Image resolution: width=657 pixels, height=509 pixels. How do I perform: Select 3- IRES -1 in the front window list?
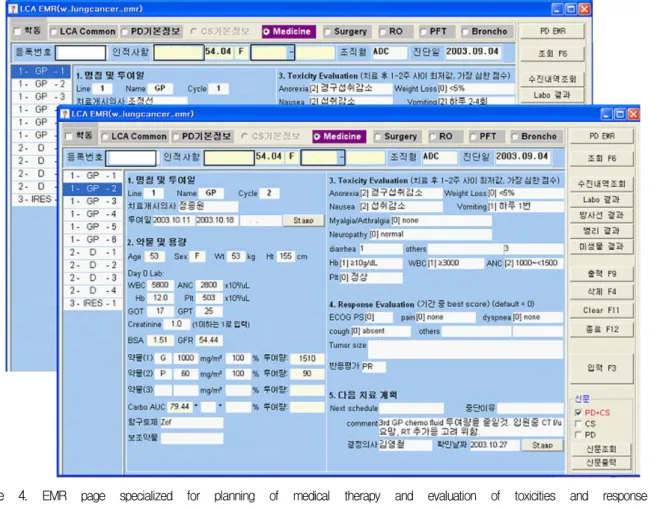coord(93,303)
